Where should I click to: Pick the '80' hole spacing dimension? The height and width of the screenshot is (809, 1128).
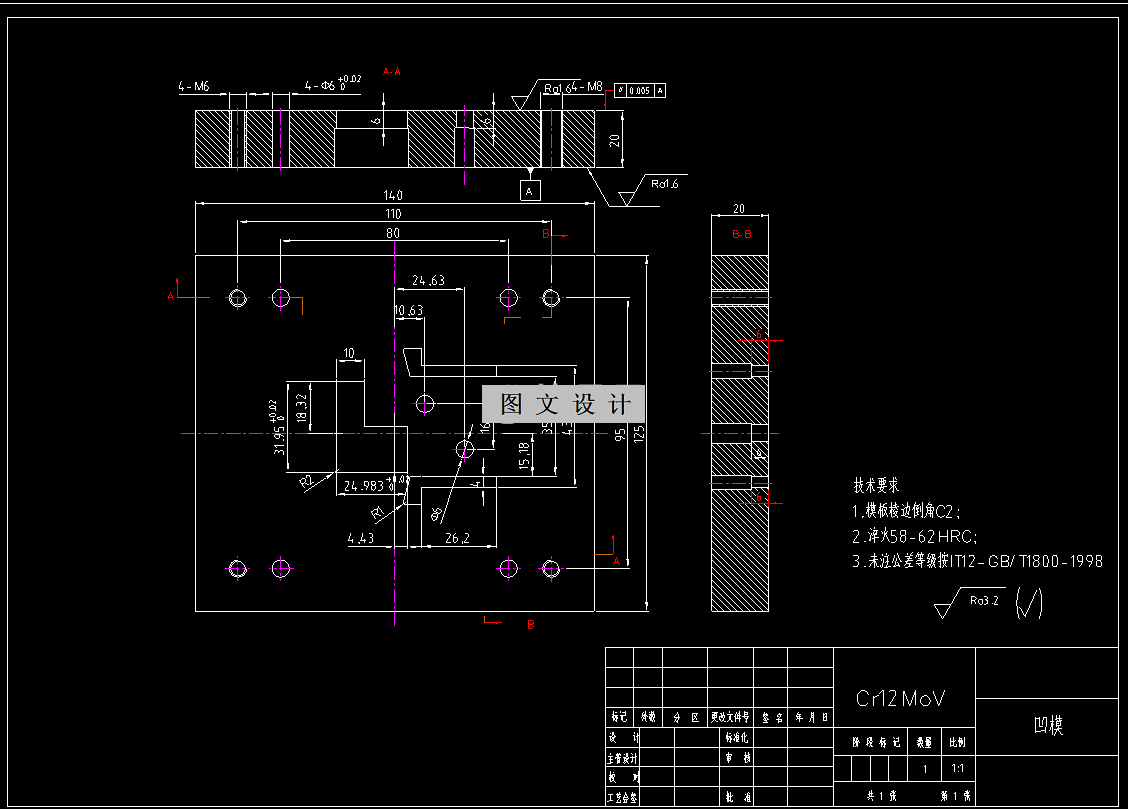tap(393, 233)
